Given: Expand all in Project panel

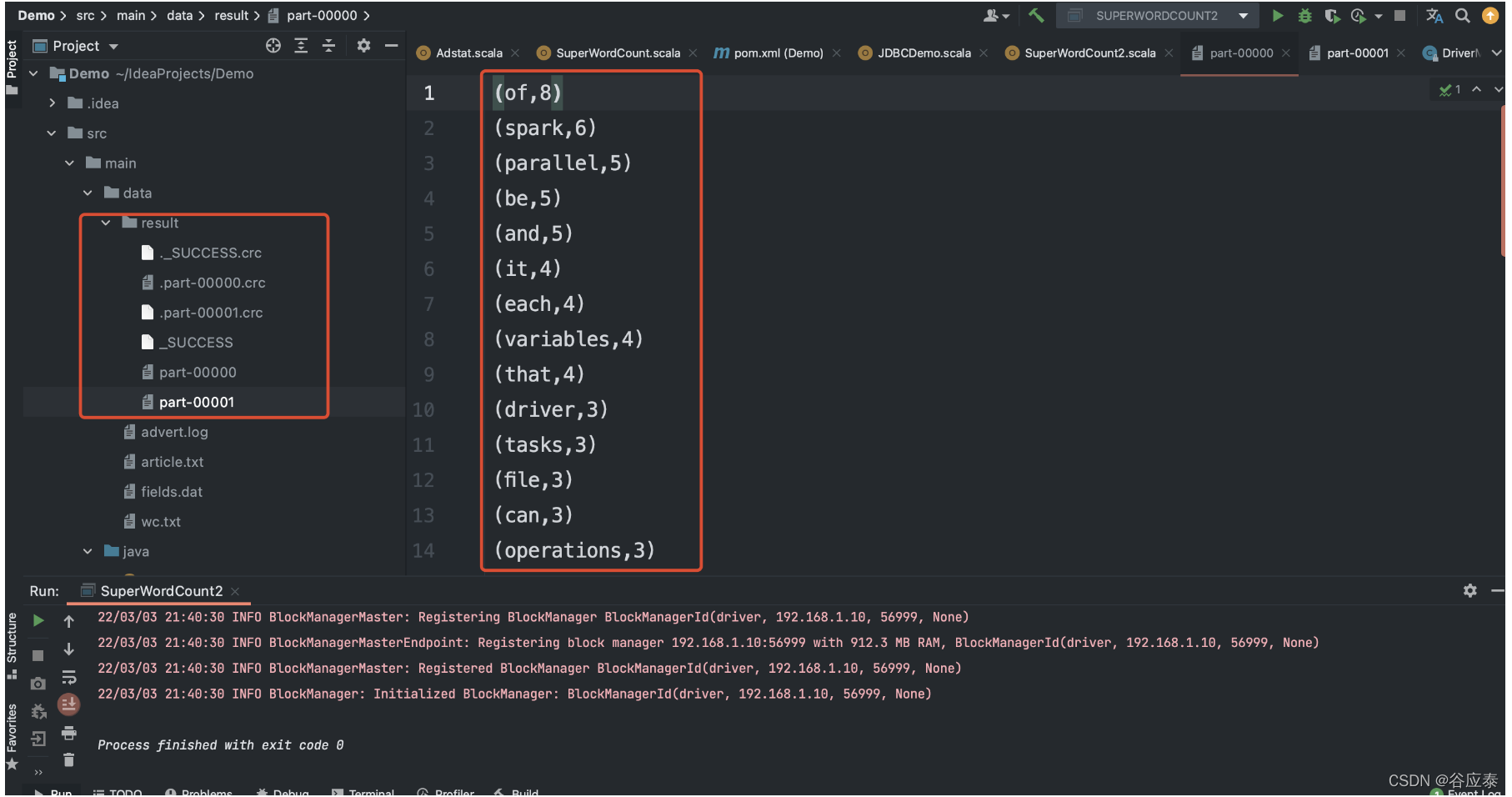Looking at the screenshot, I should pos(301,46).
